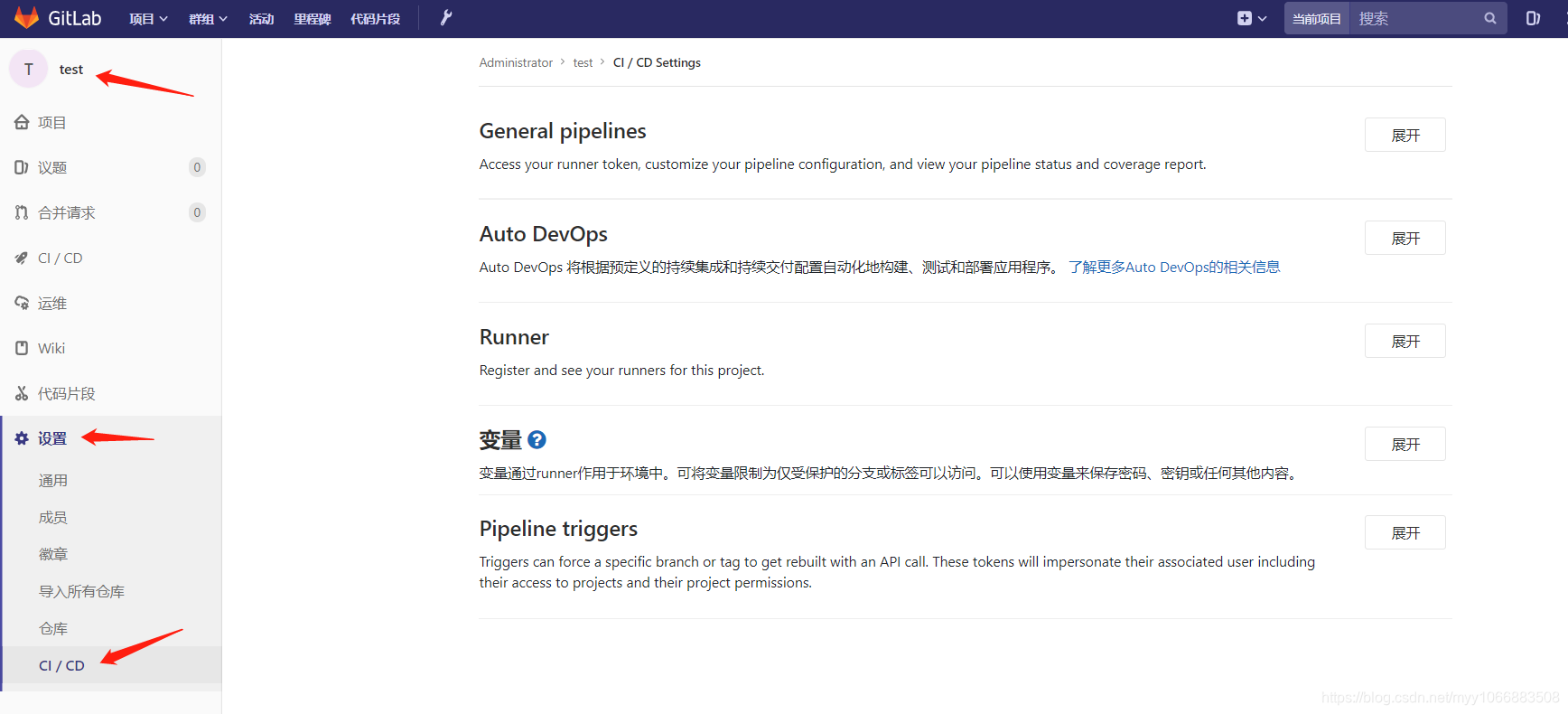Click the search magnifier icon
This screenshot has width=1568, height=714.
(x=1490, y=18)
